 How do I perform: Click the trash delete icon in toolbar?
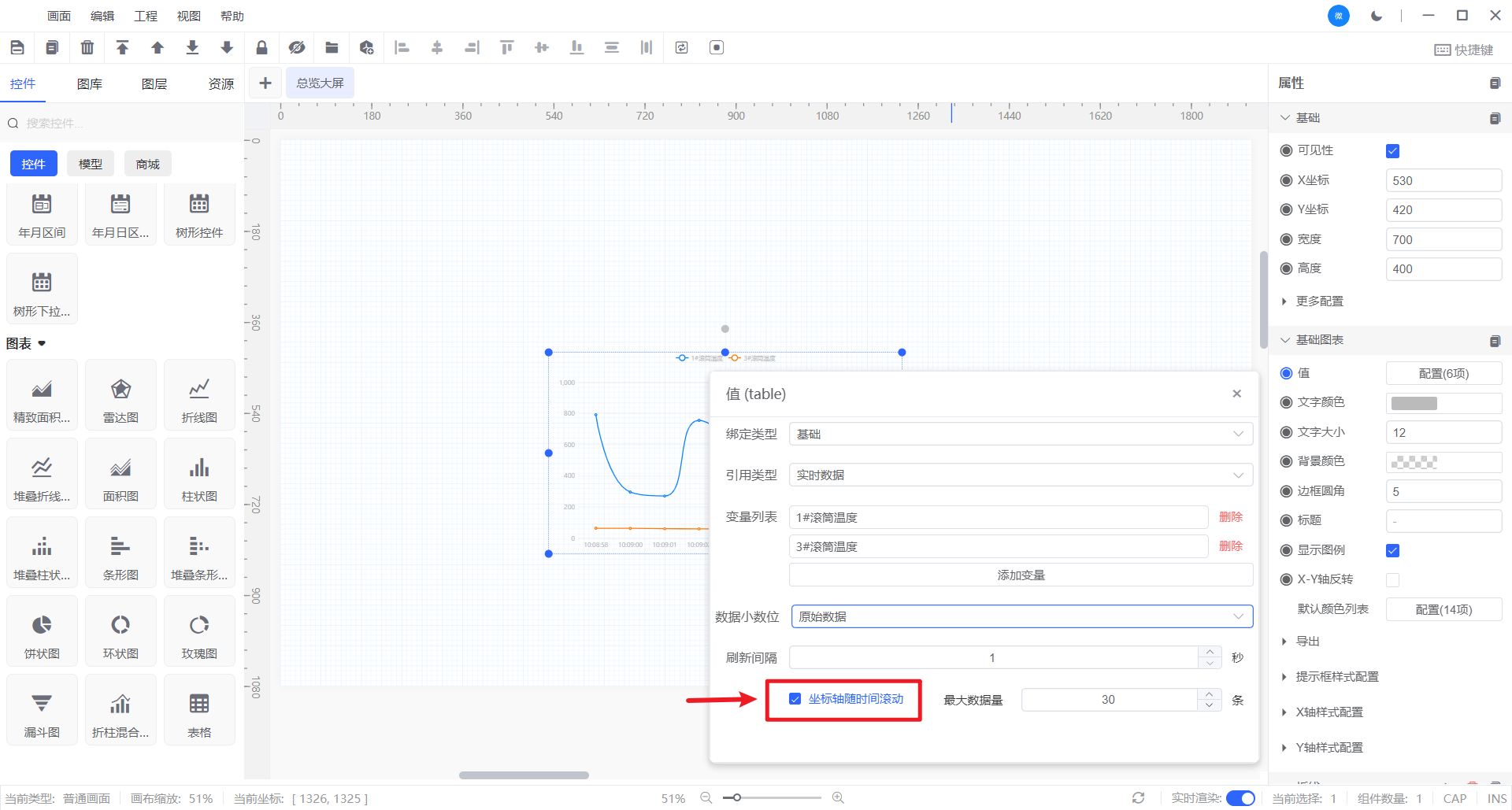[x=87, y=48]
